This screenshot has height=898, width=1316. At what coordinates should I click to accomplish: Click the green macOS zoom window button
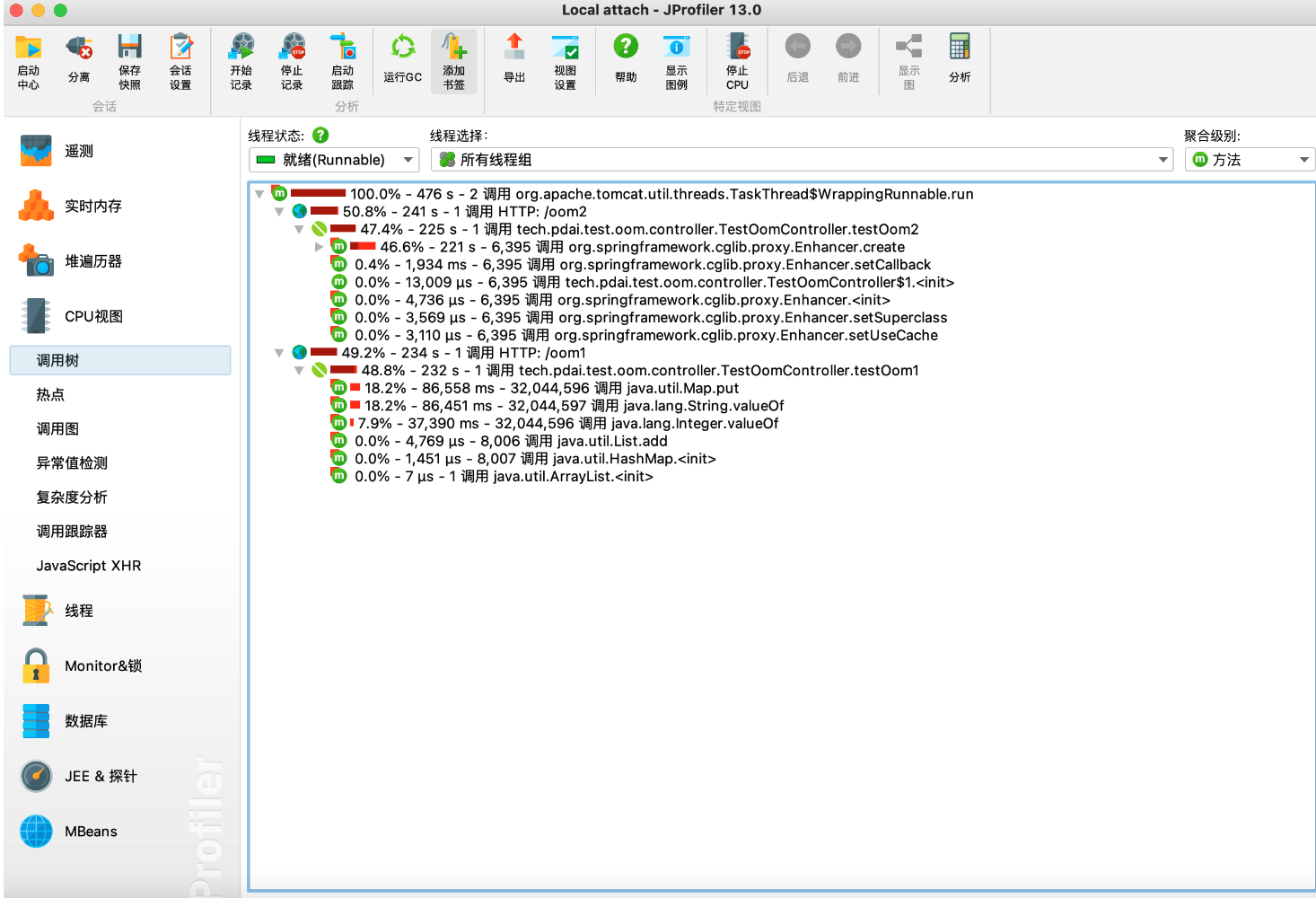tap(60, 10)
